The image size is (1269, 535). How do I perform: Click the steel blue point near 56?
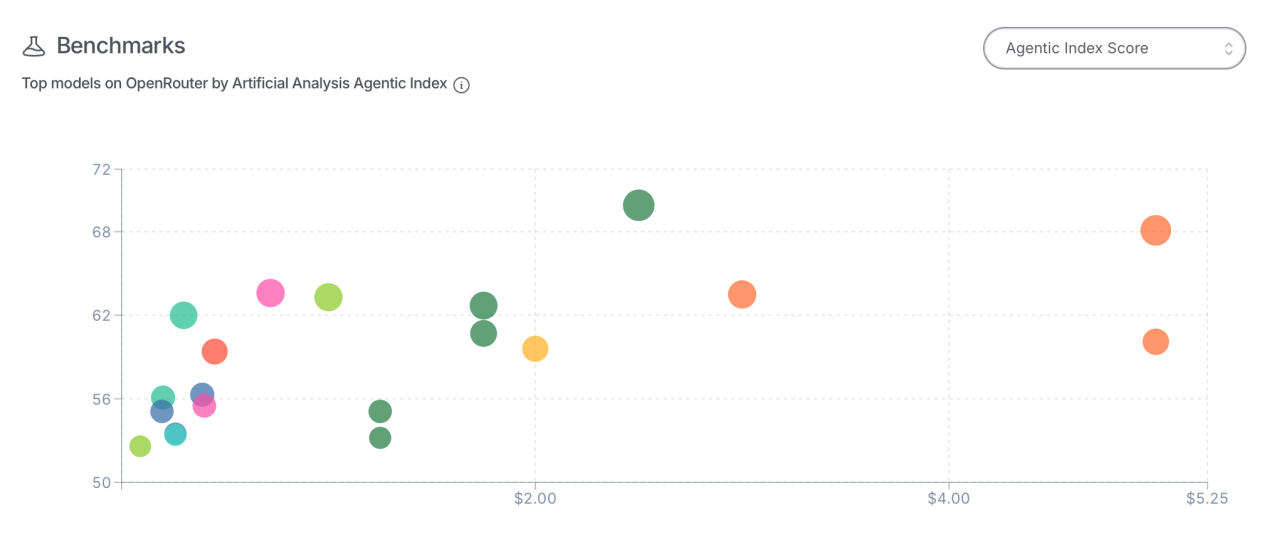pyautogui.click(x=202, y=393)
